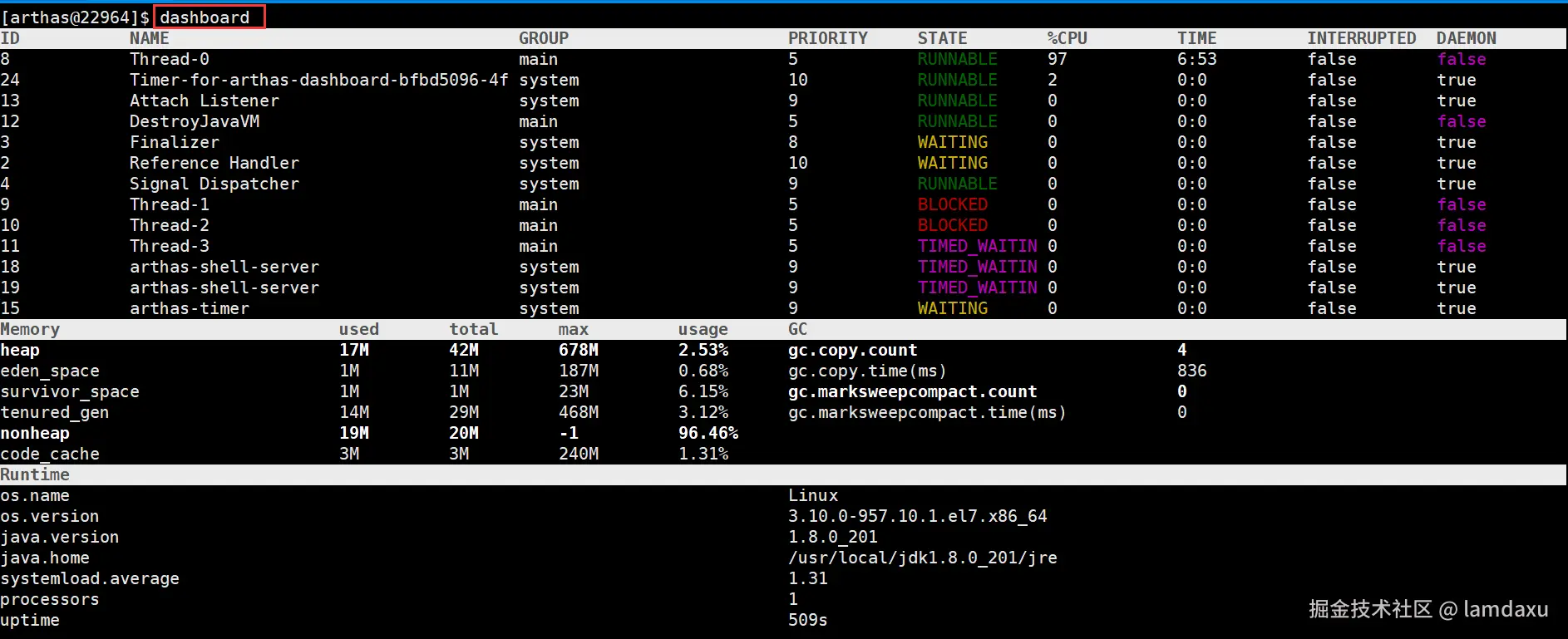Click the GROUP column header

tap(544, 38)
